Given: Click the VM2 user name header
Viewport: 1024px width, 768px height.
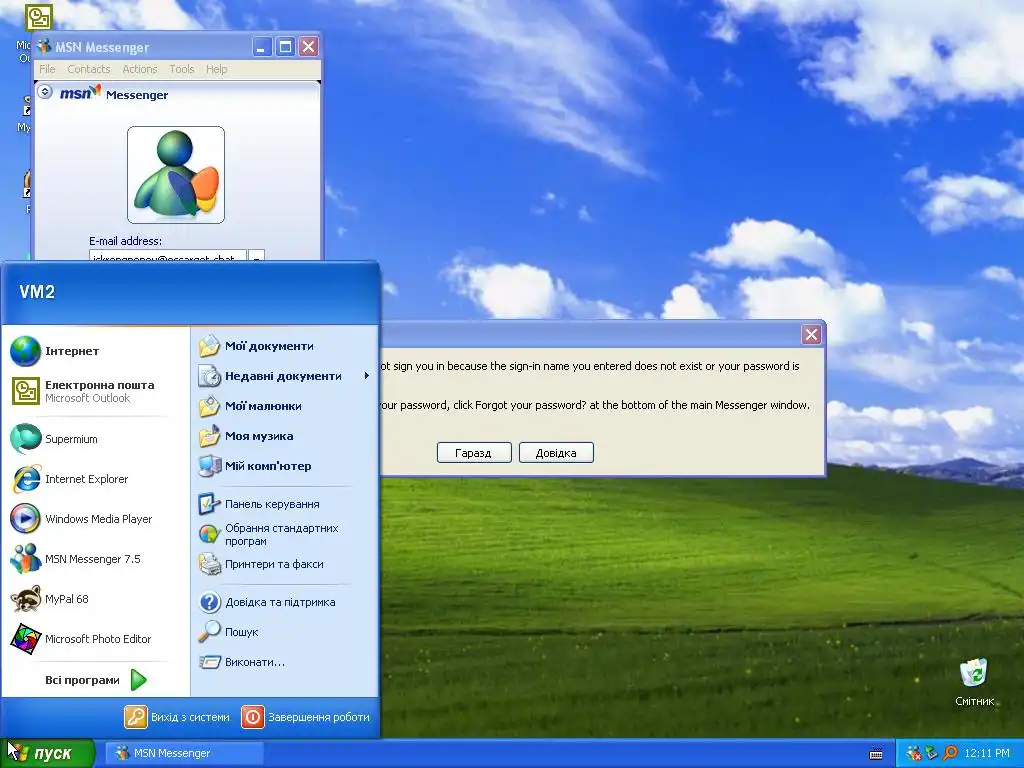Looking at the screenshot, I should (x=37, y=292).
